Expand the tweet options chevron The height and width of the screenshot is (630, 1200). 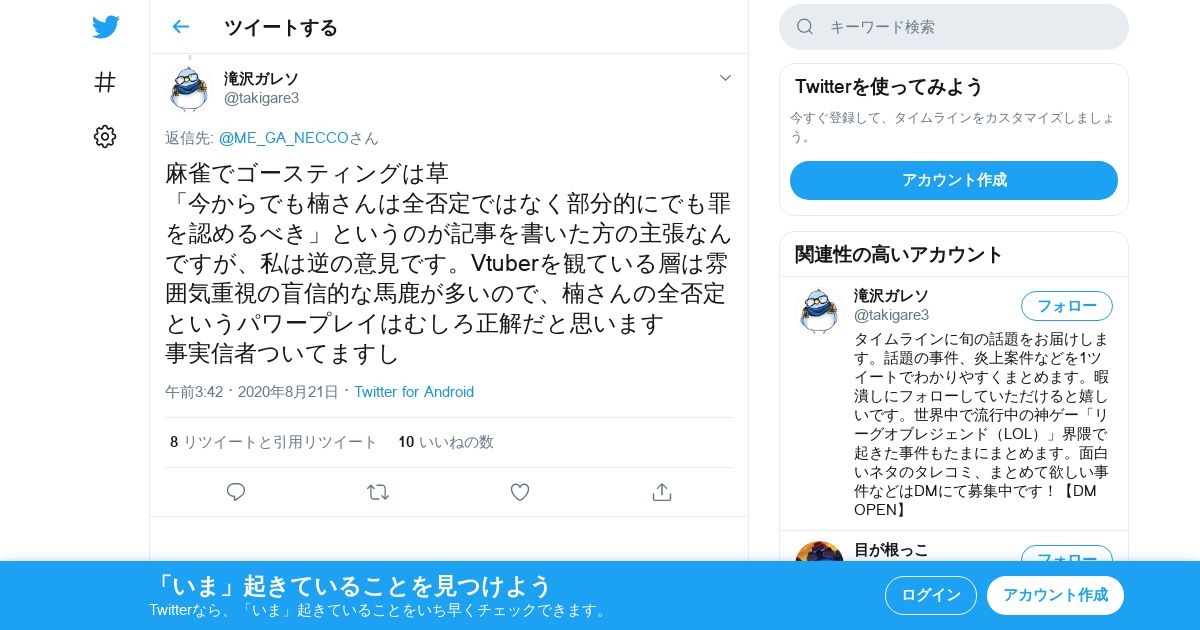click(x=726, y=78)
